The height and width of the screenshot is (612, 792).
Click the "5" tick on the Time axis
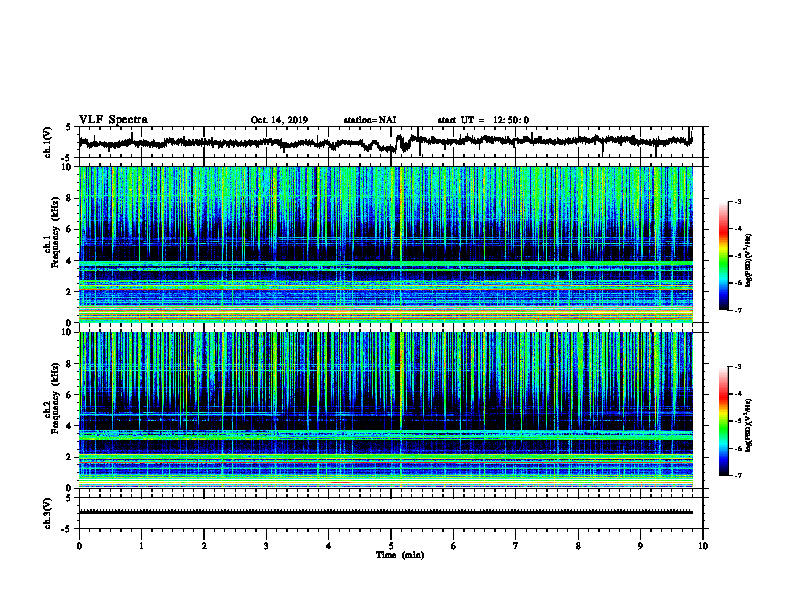(391, 546)
